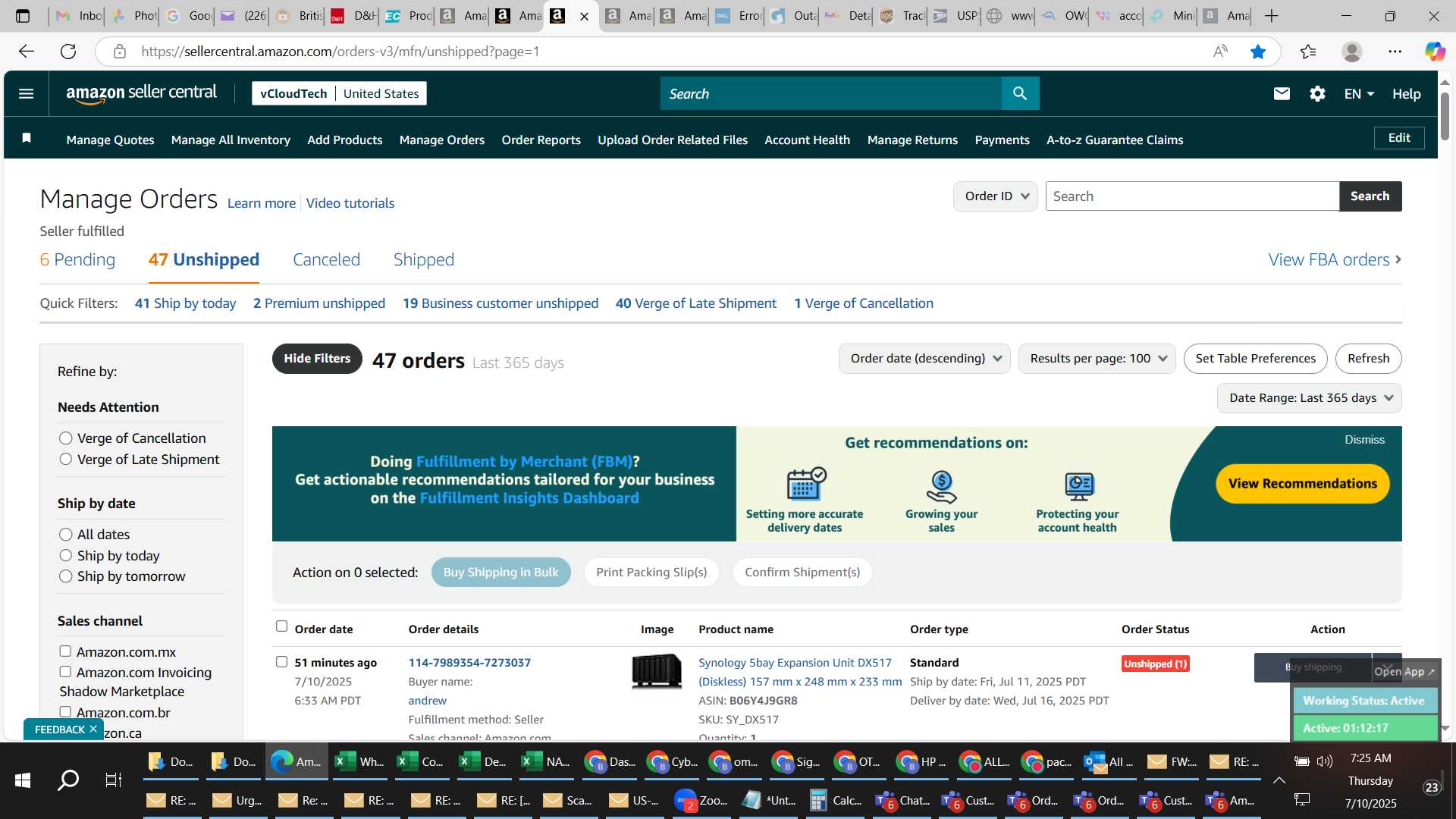Switch to the Canceled tab
This screenshot has height=819, width=1456.
click(326, 259)
